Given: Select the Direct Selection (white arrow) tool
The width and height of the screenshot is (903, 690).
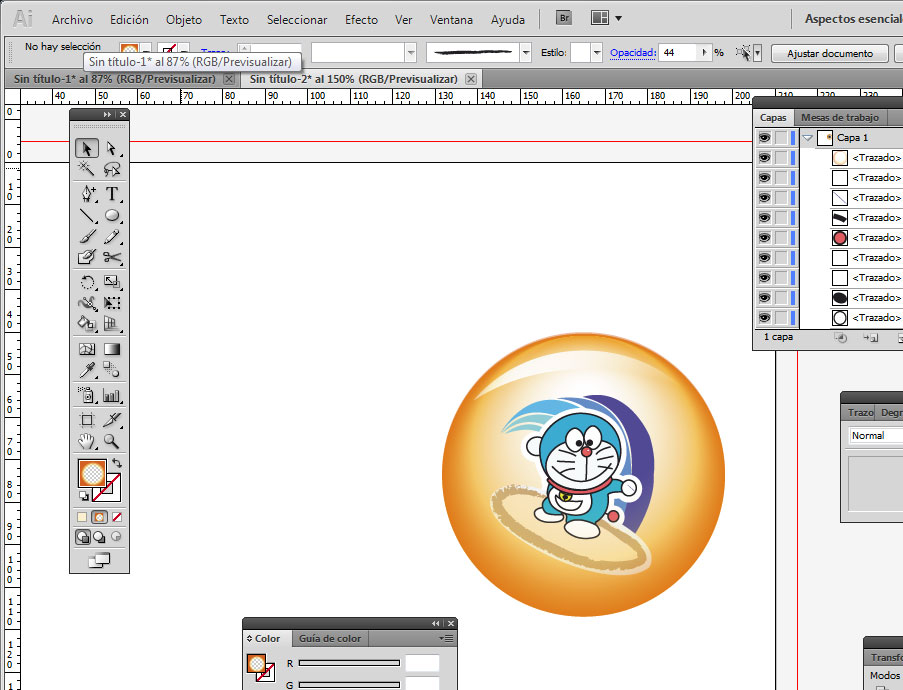Looking at the screenshot, I should tap(112, 149).
